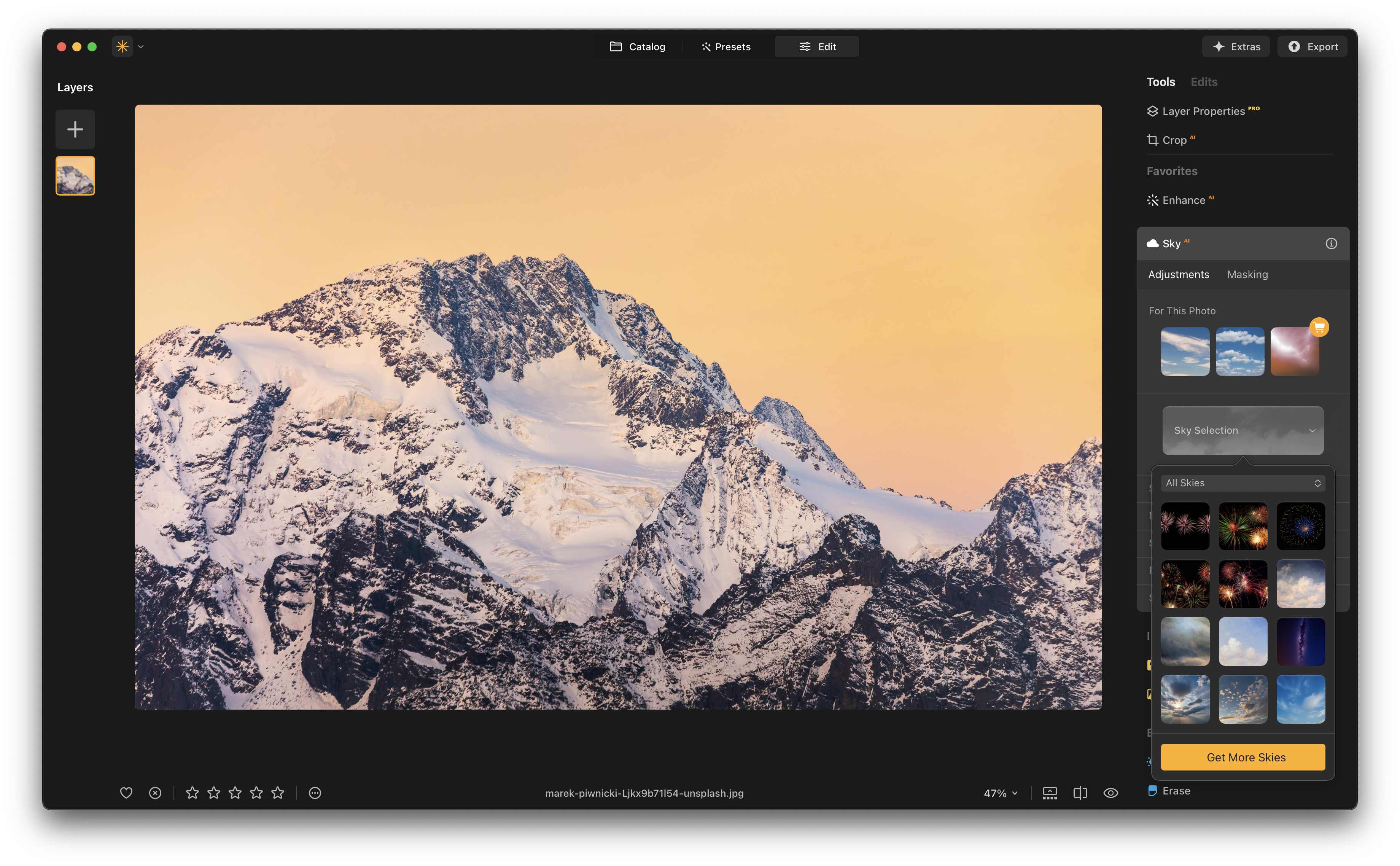The image size is (1400, 866).
Task: Expand the All Skies category dropdown
Action: (1242, 483)
